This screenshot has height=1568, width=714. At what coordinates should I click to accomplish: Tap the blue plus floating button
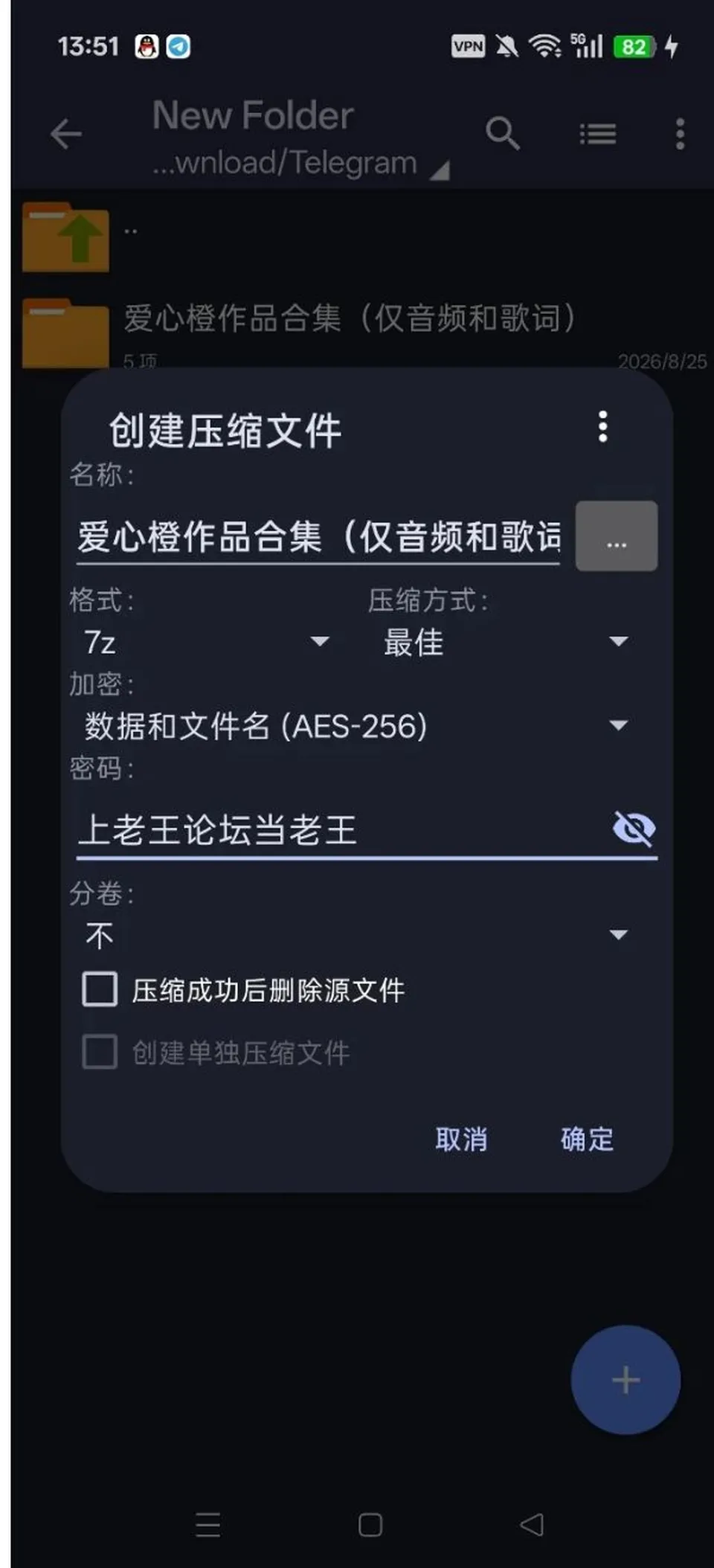coord(625,1380)
